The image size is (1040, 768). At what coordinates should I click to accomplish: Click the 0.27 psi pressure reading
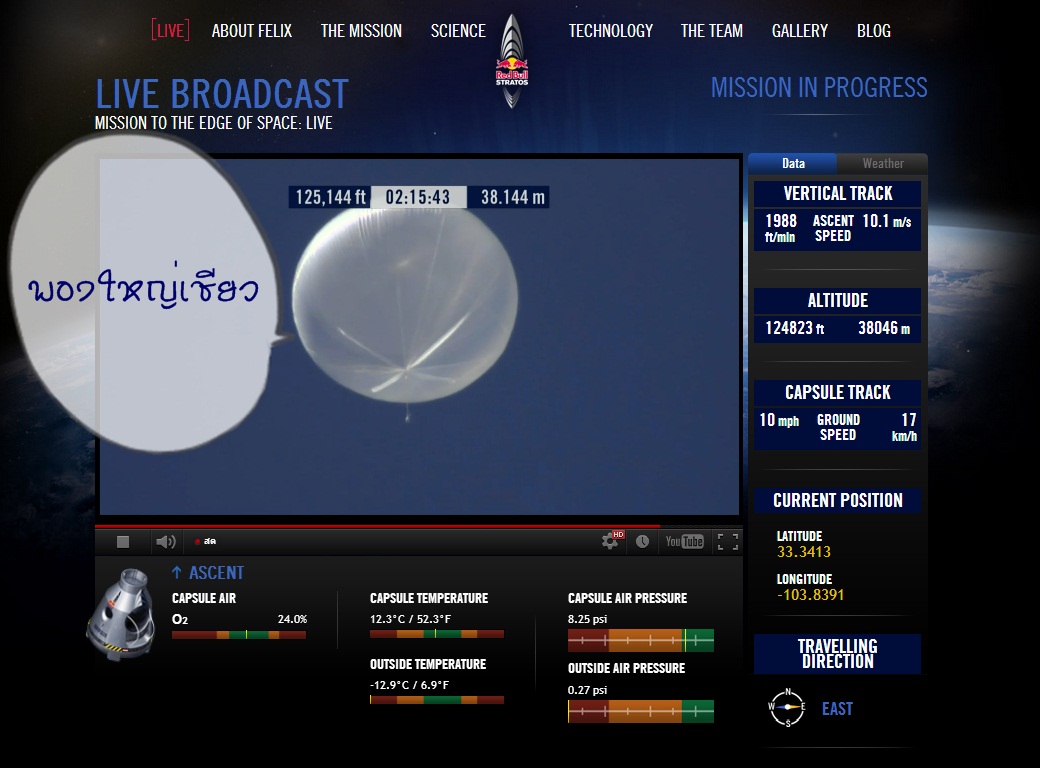(x=588, y=690)
